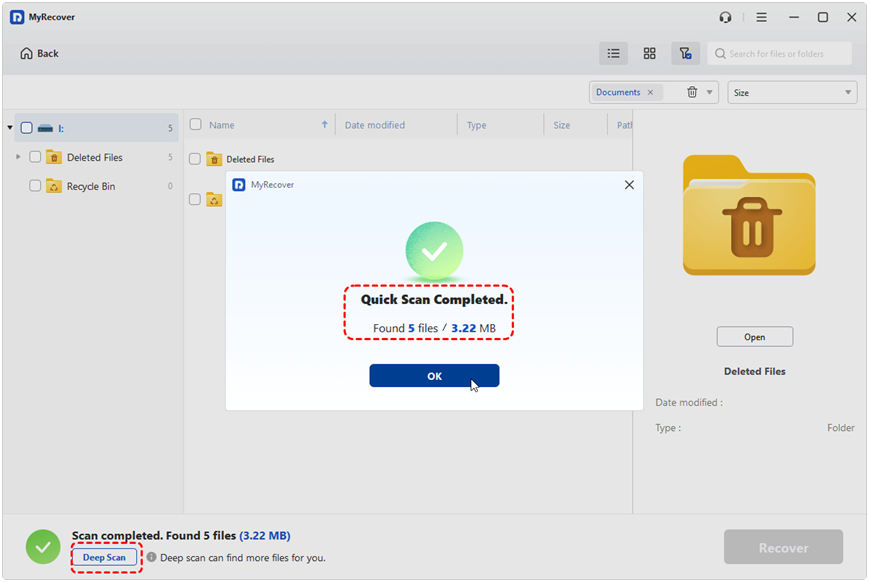Open the hamburger menu in title bar

click(761, 18)
